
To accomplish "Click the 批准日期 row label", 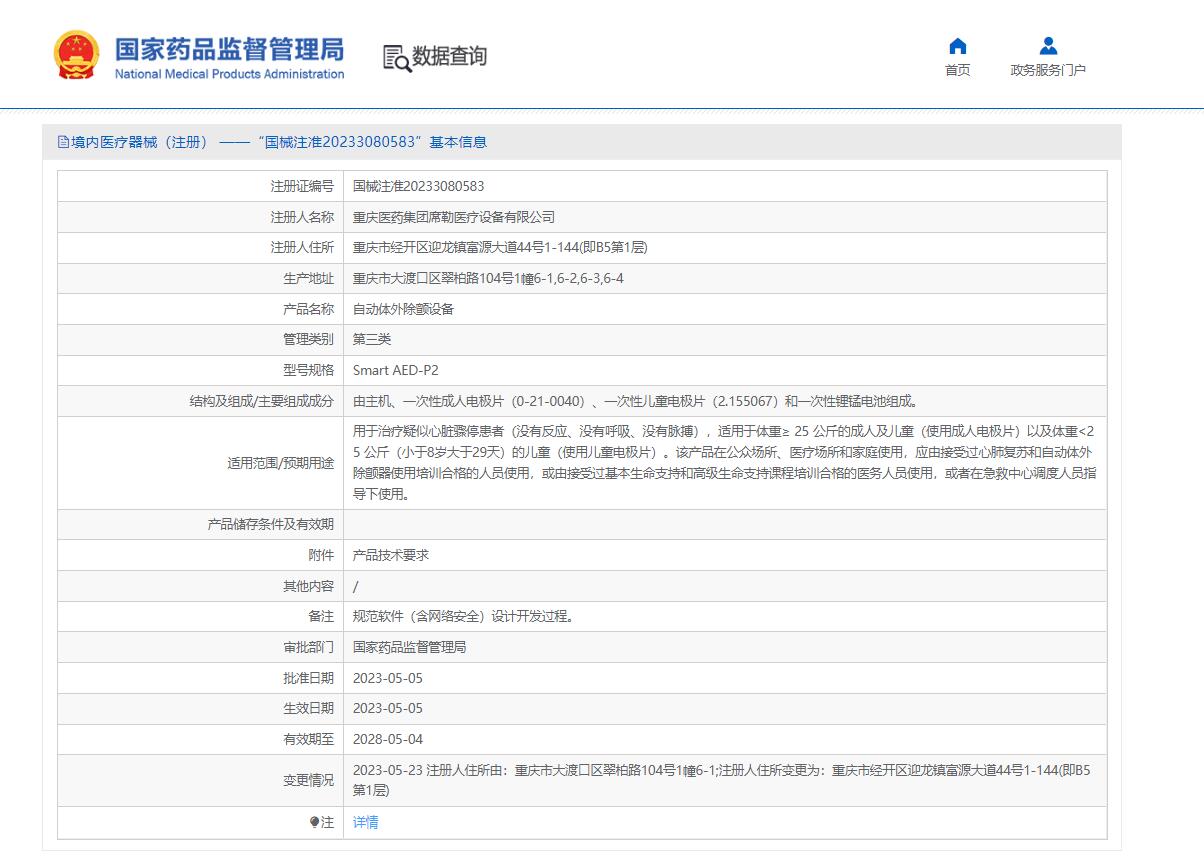I will 308,678.
